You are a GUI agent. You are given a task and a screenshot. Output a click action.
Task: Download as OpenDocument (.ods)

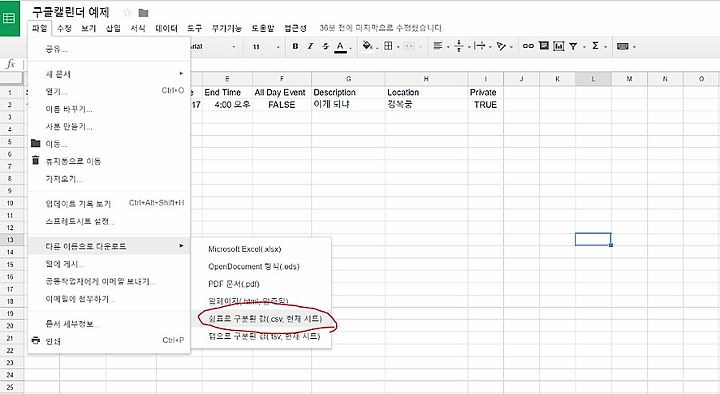(x=261, y=266)
